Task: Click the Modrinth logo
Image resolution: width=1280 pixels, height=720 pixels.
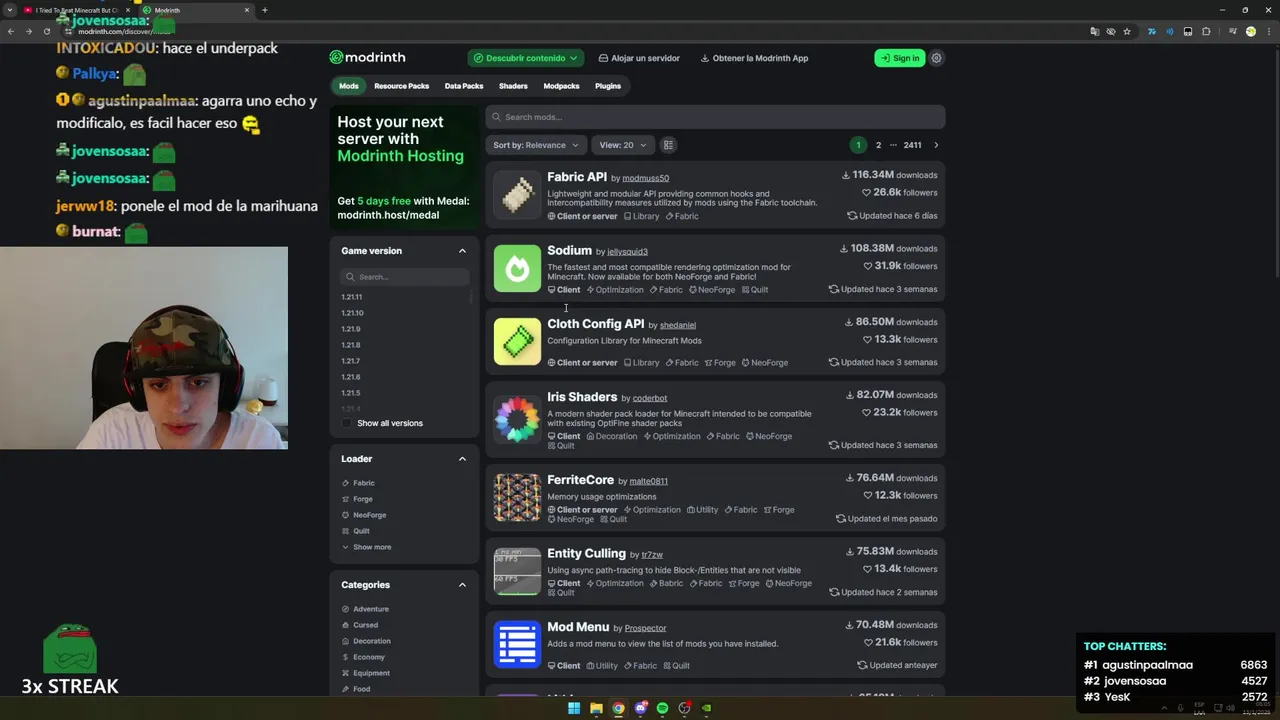Action: click(x=367, y=58)
